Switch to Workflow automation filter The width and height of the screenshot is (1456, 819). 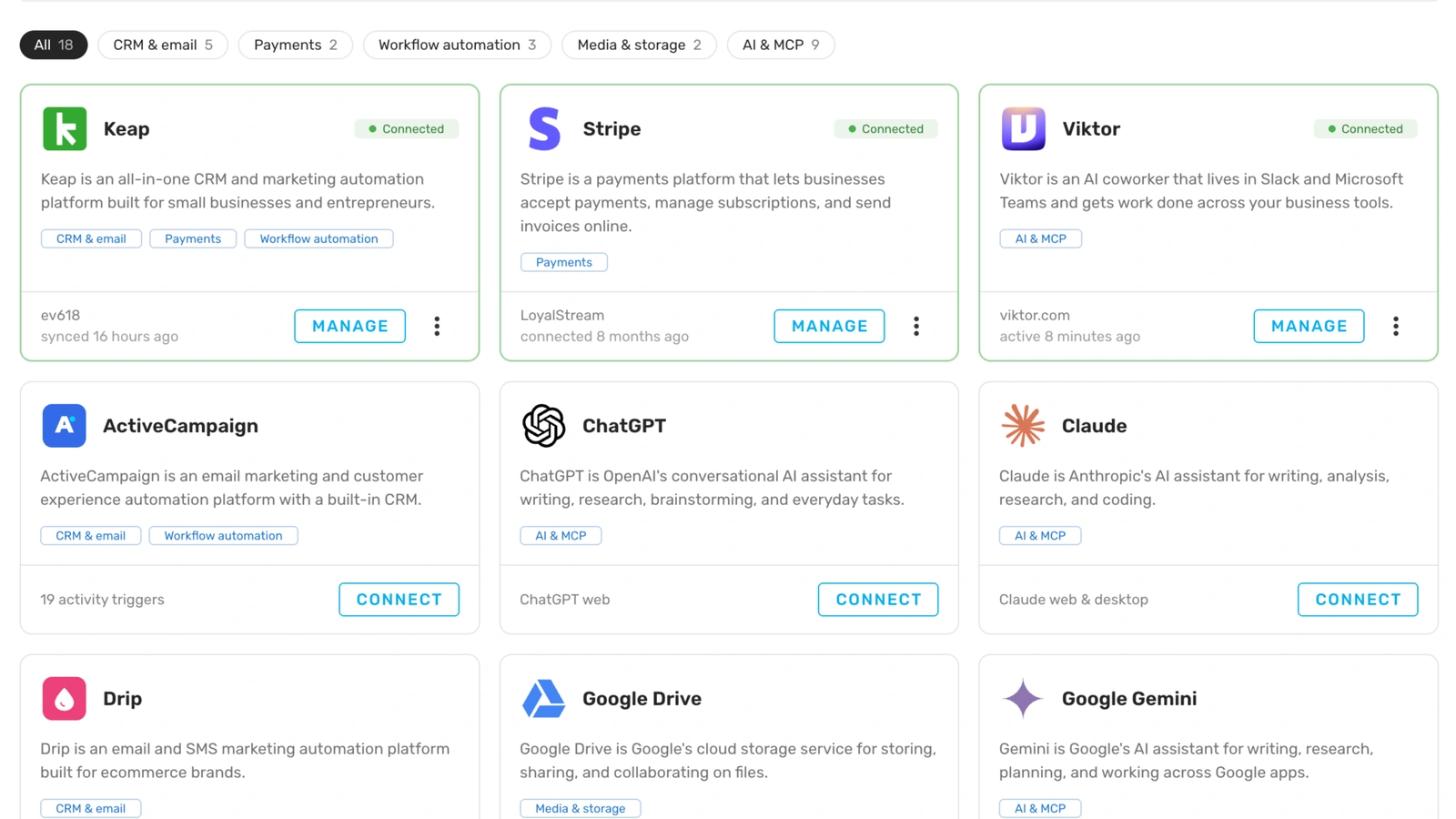click(458, 45)
